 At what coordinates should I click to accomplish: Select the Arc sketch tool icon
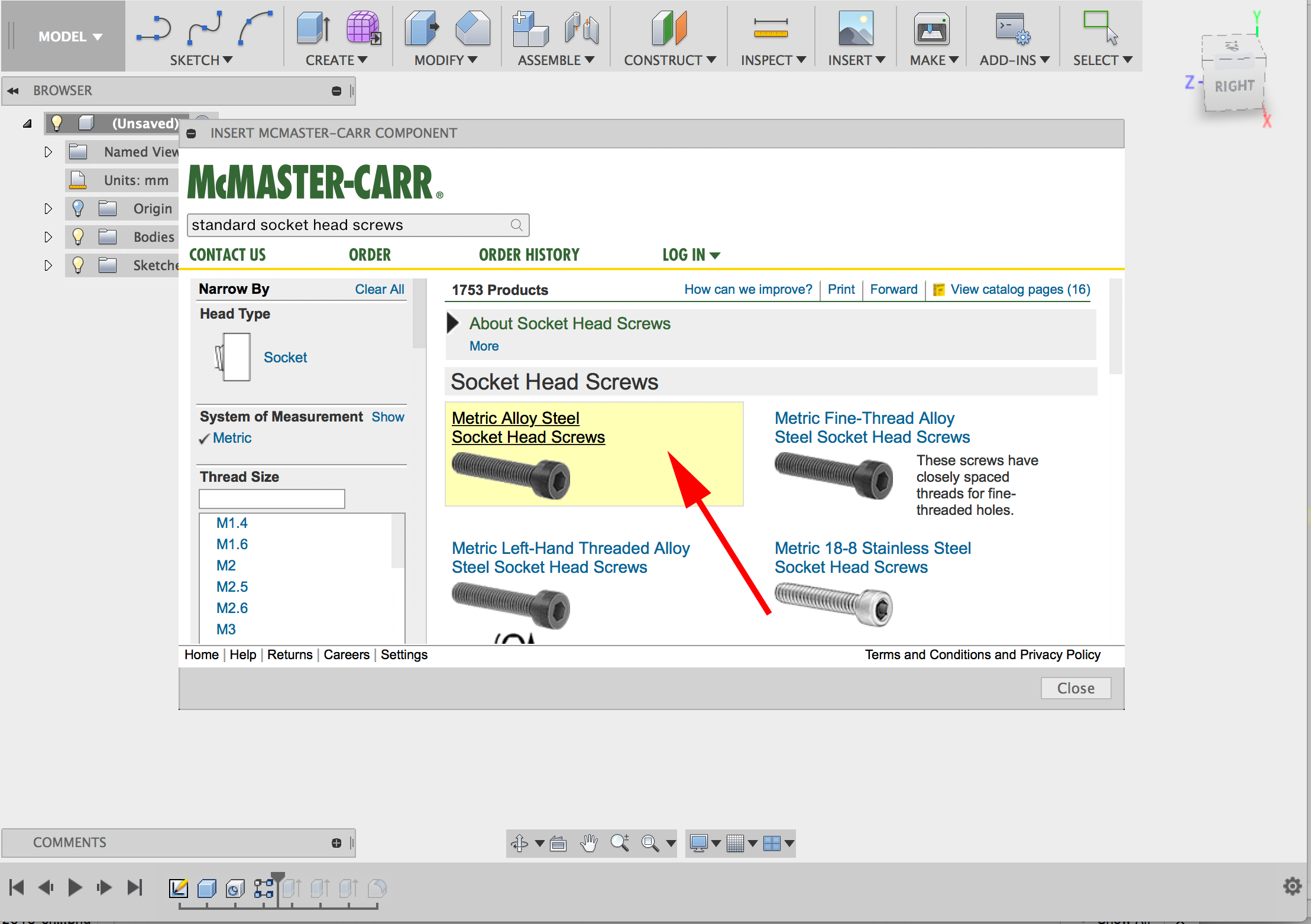(x=255, y=28)
